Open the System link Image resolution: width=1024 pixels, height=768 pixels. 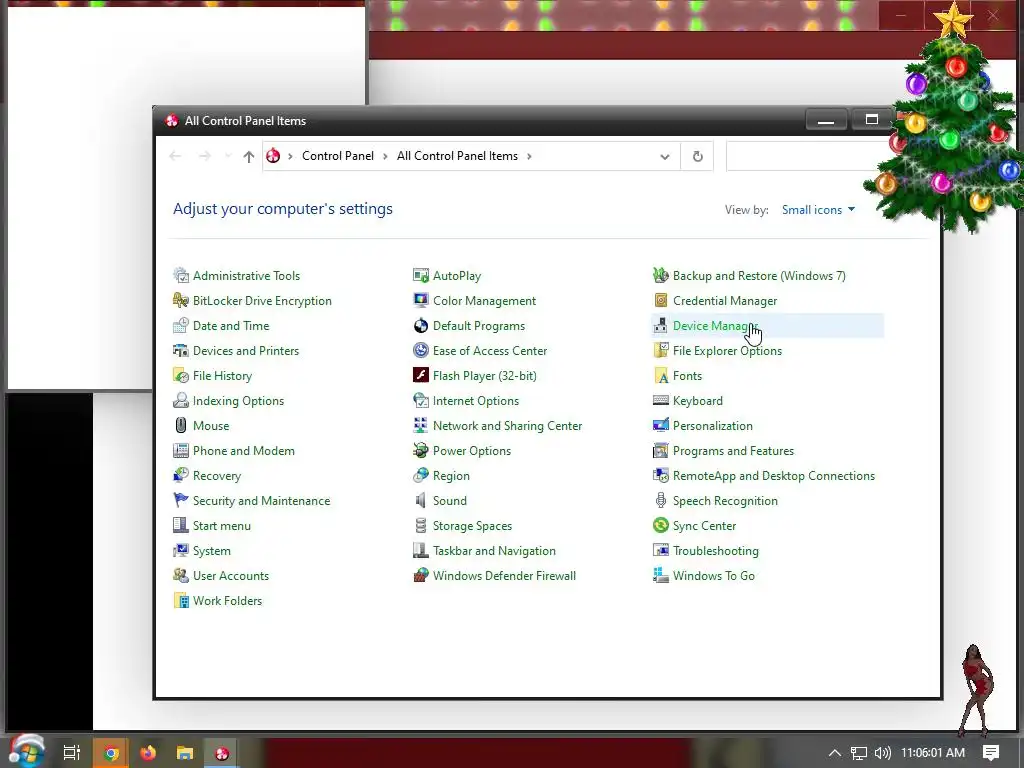(x=212, y=551)
